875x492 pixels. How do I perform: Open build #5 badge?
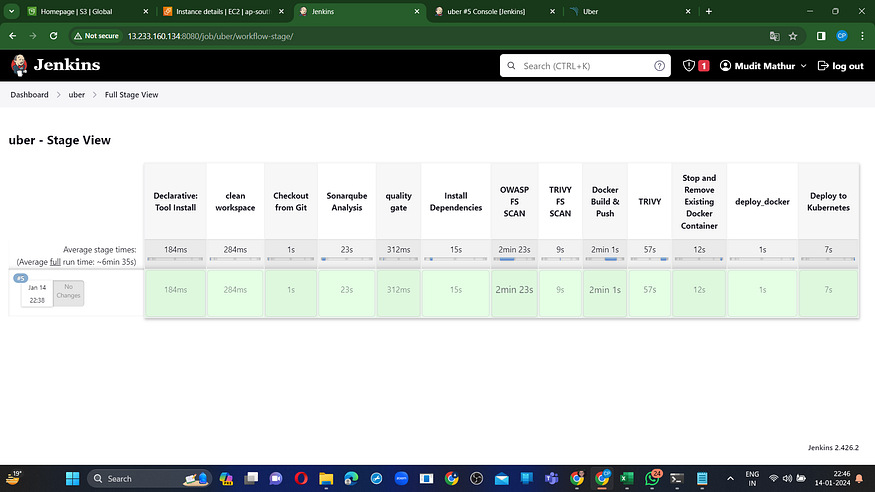[21, 278]
